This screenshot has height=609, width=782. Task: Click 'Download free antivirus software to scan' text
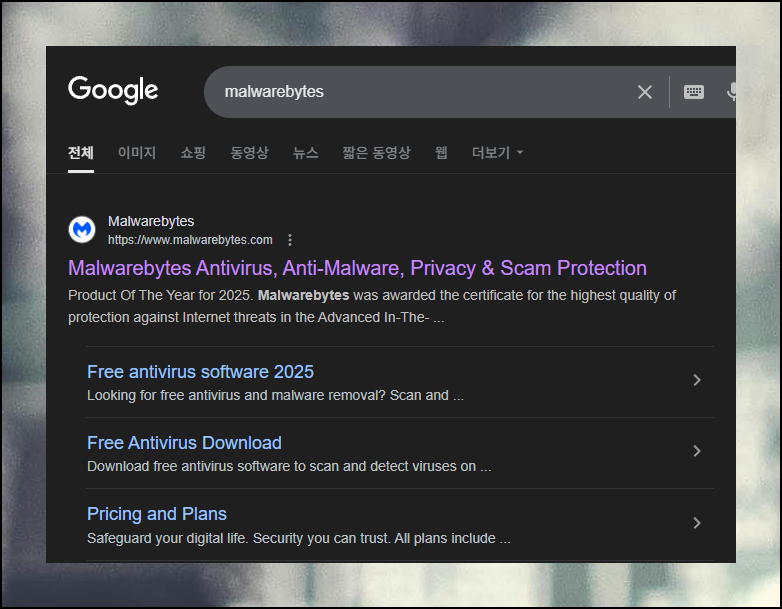[x=289, y=466]
